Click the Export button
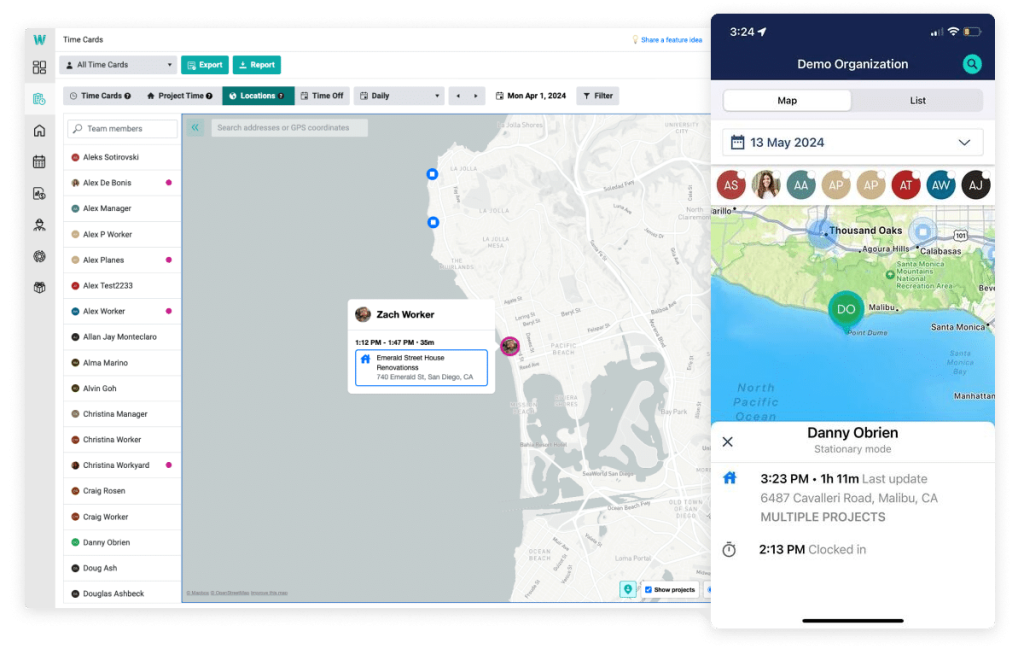Viewport: 1024px width, 649px height. tap(205, 65)
